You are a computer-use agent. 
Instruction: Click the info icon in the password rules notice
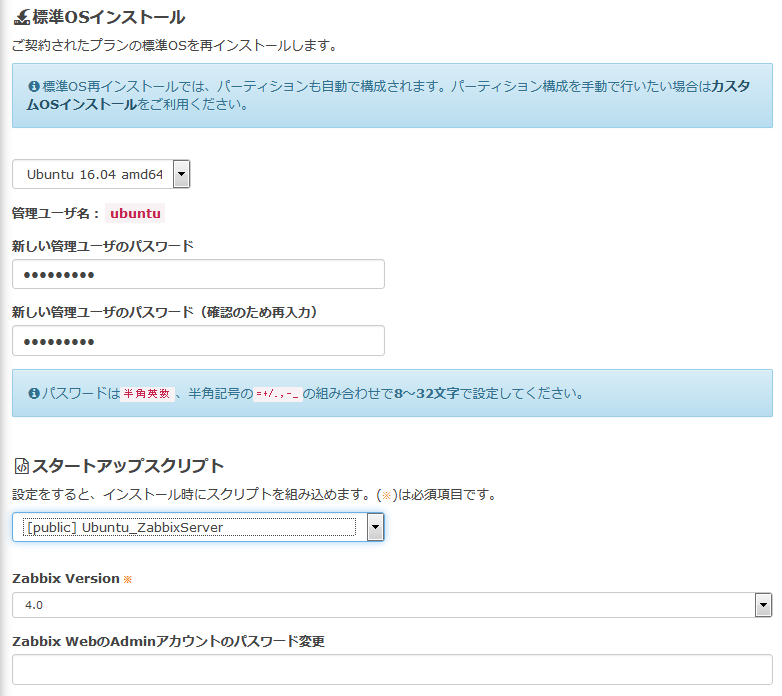34,393
